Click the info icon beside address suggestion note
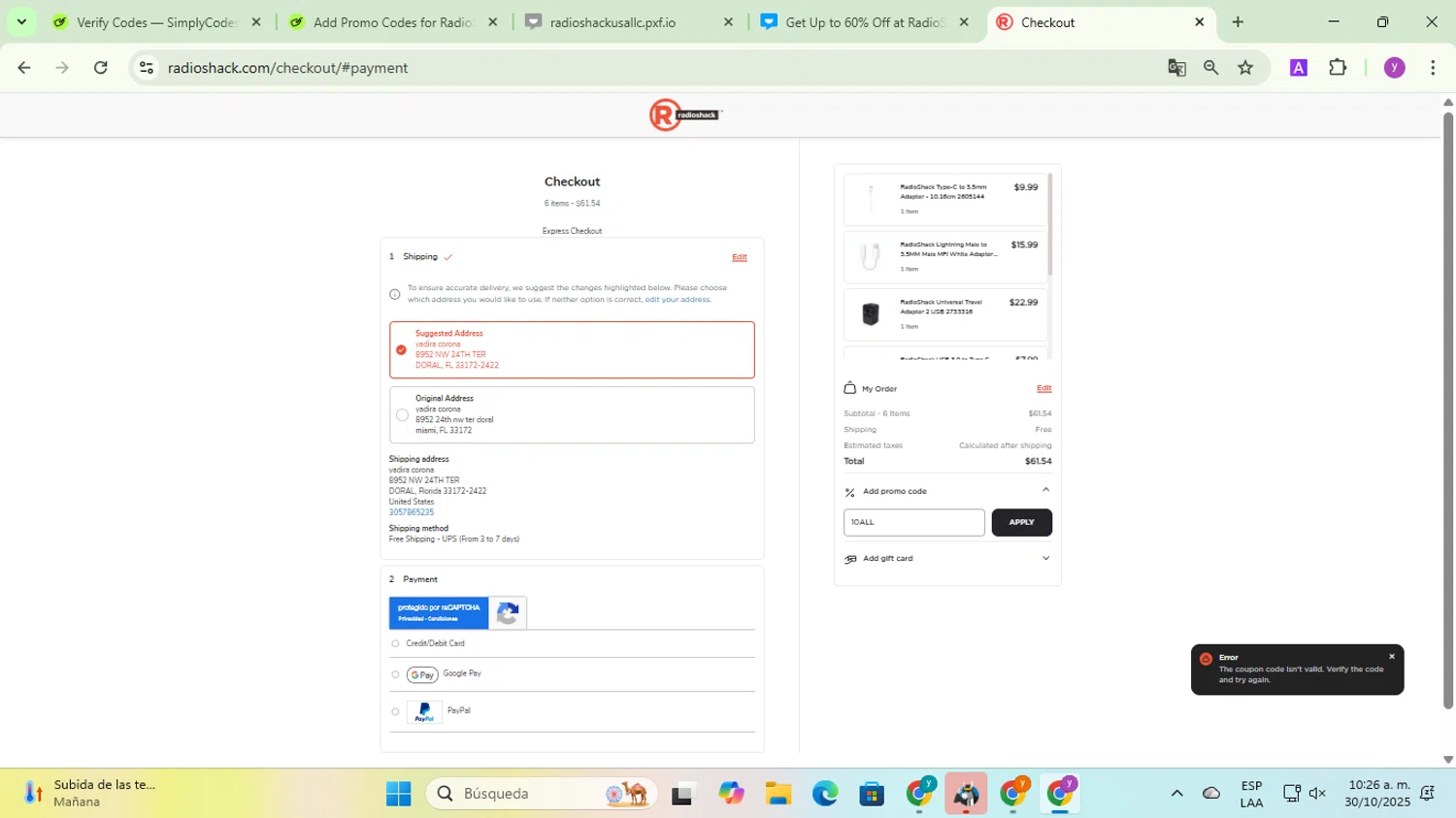1456x818 pixels. pyautogui.click(x=395, y=294)
